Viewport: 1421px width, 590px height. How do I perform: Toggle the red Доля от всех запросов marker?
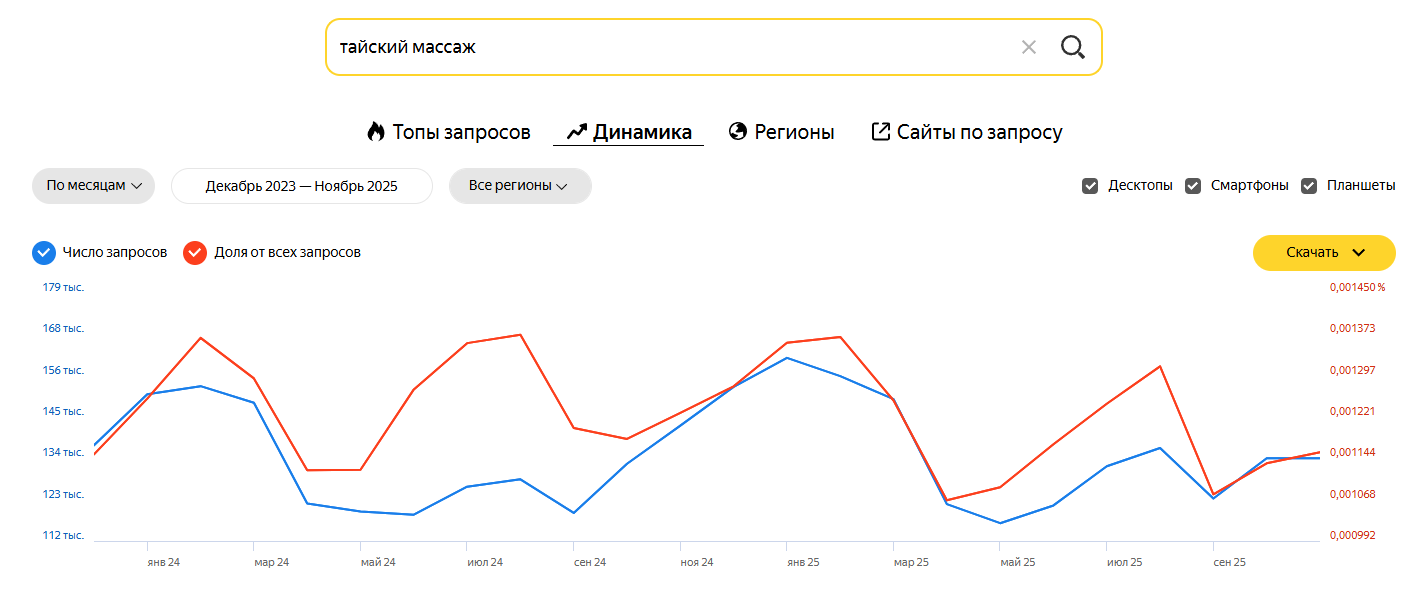[x=195, y=253]
